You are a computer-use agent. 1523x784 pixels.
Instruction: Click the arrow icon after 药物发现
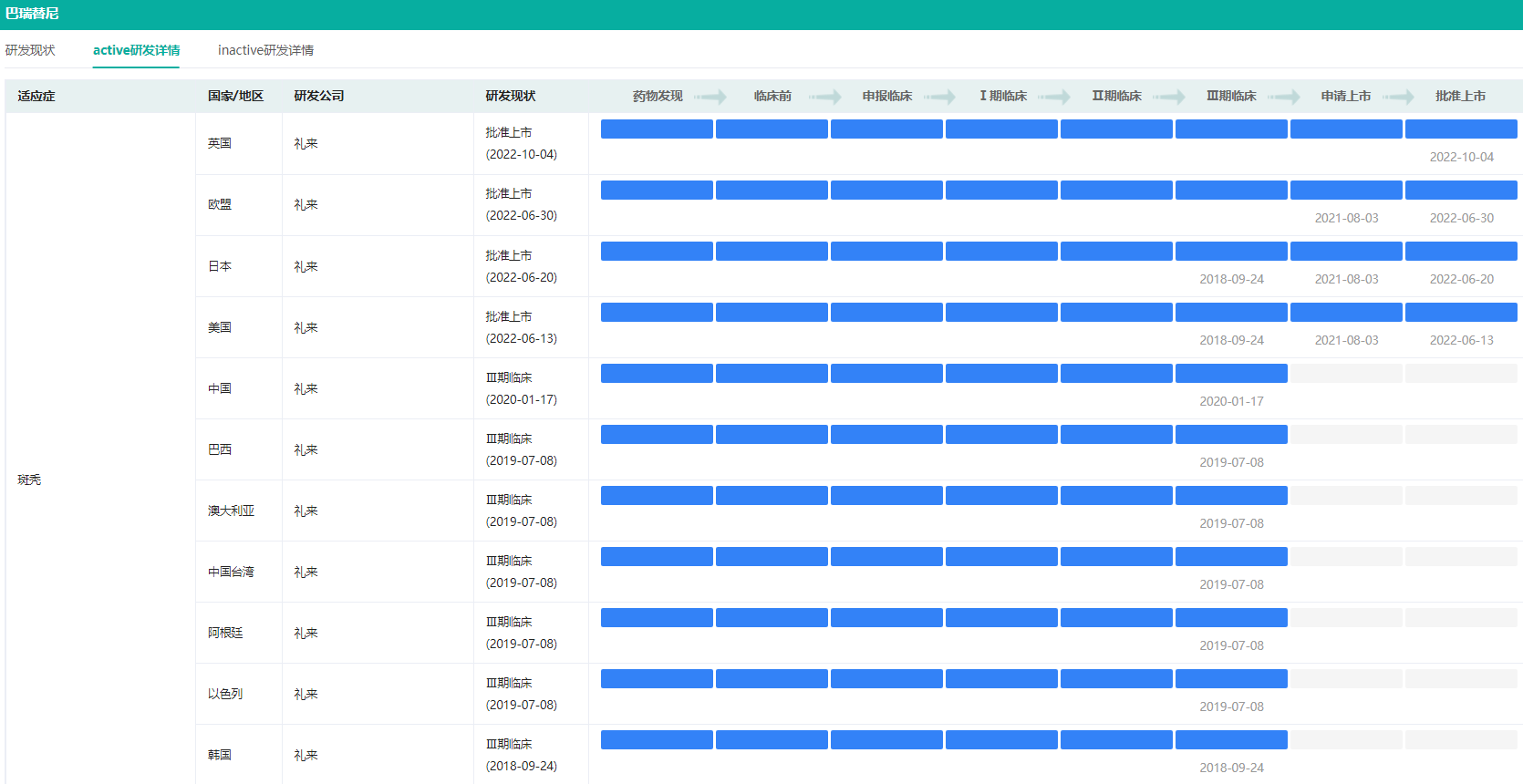click(x=710, y=97)
